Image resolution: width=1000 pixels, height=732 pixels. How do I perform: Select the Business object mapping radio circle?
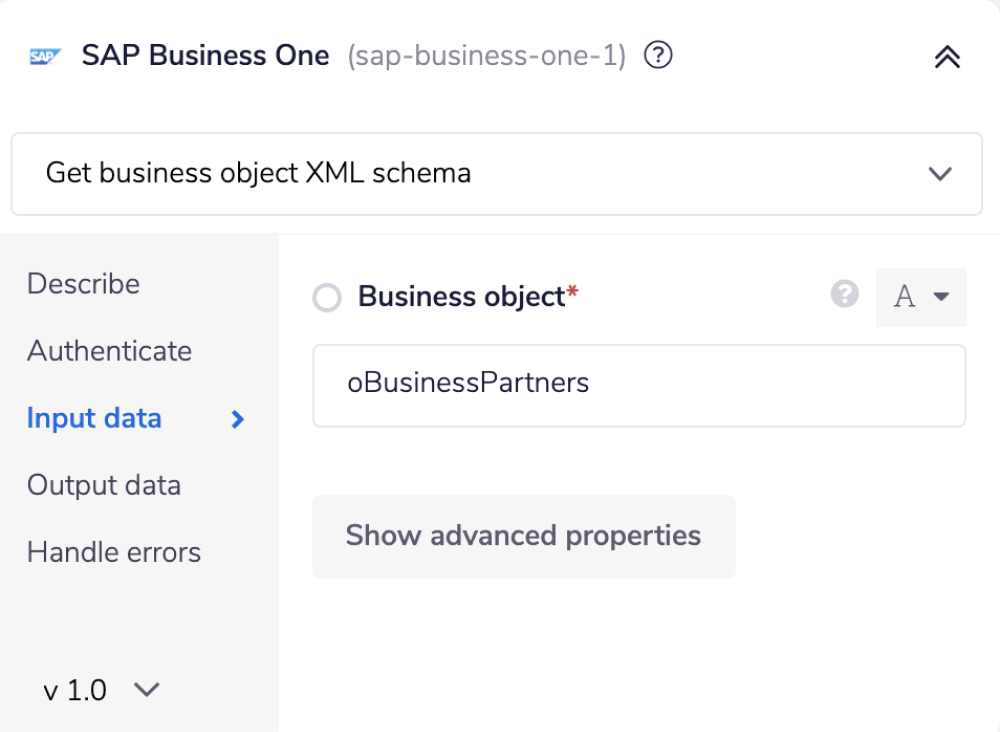coord(327,296)
